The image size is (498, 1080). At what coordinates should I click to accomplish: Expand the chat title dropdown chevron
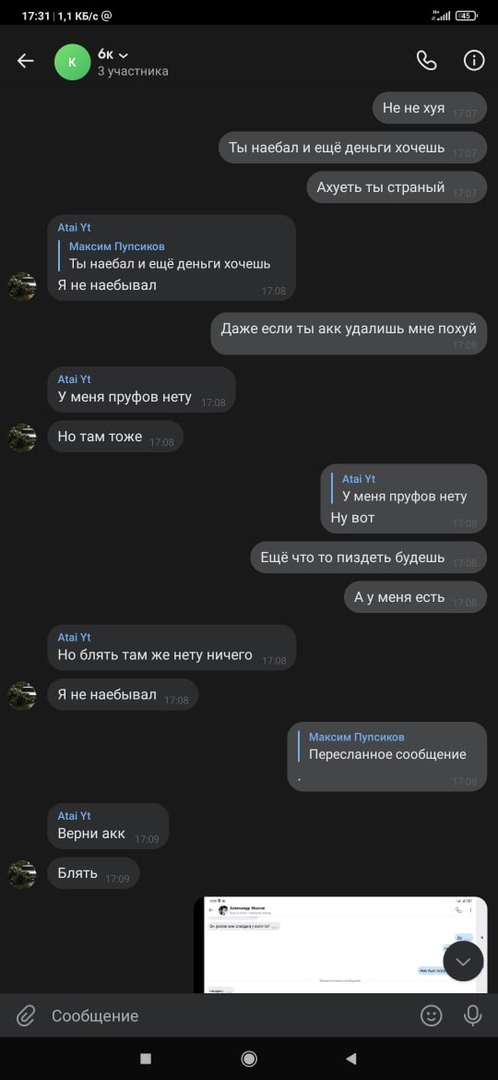point(123,55)
